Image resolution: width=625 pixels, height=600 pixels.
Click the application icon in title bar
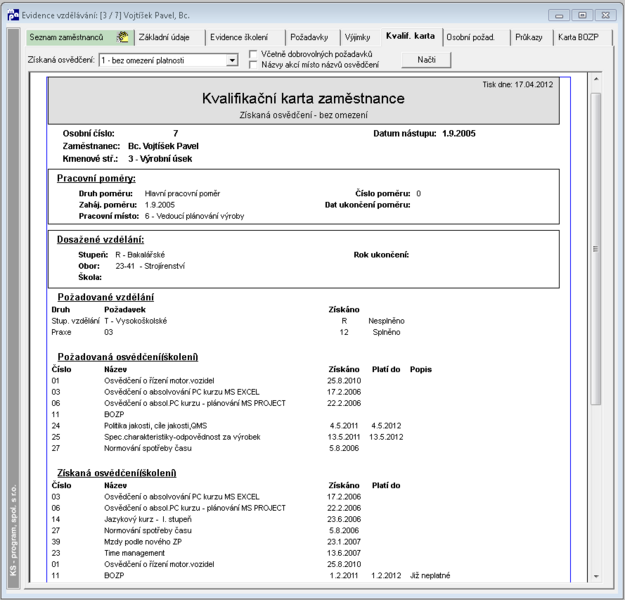[x=13, y=15]
